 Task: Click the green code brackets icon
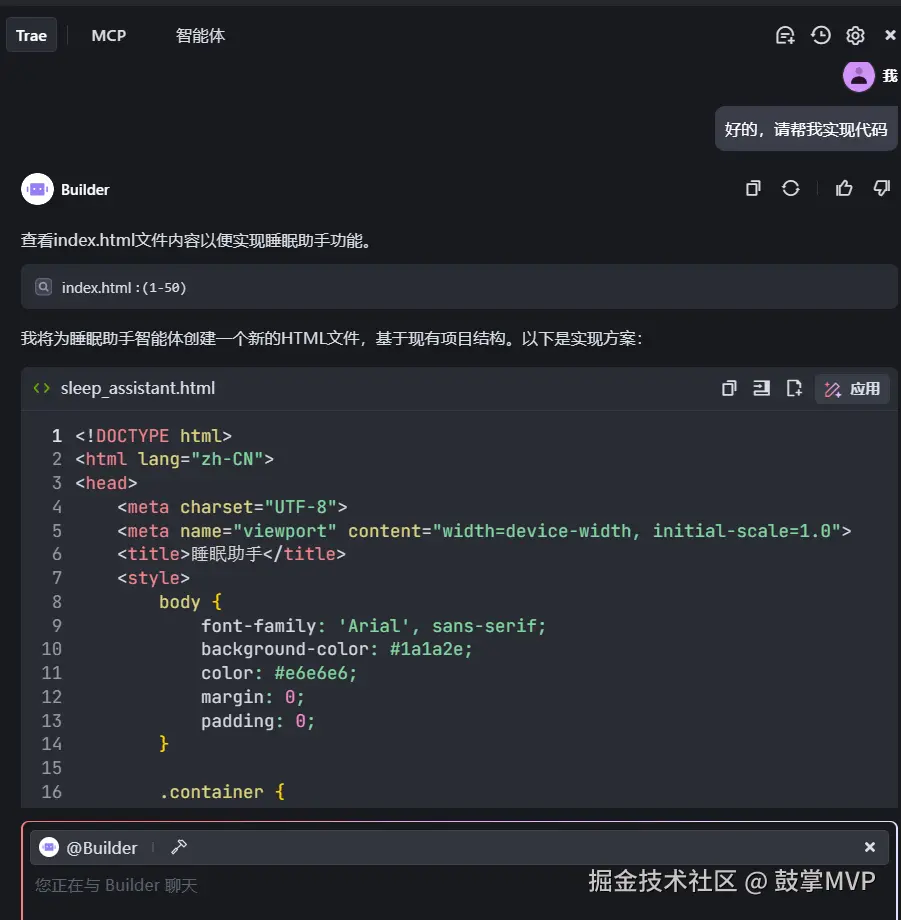[x=42, y=388]
